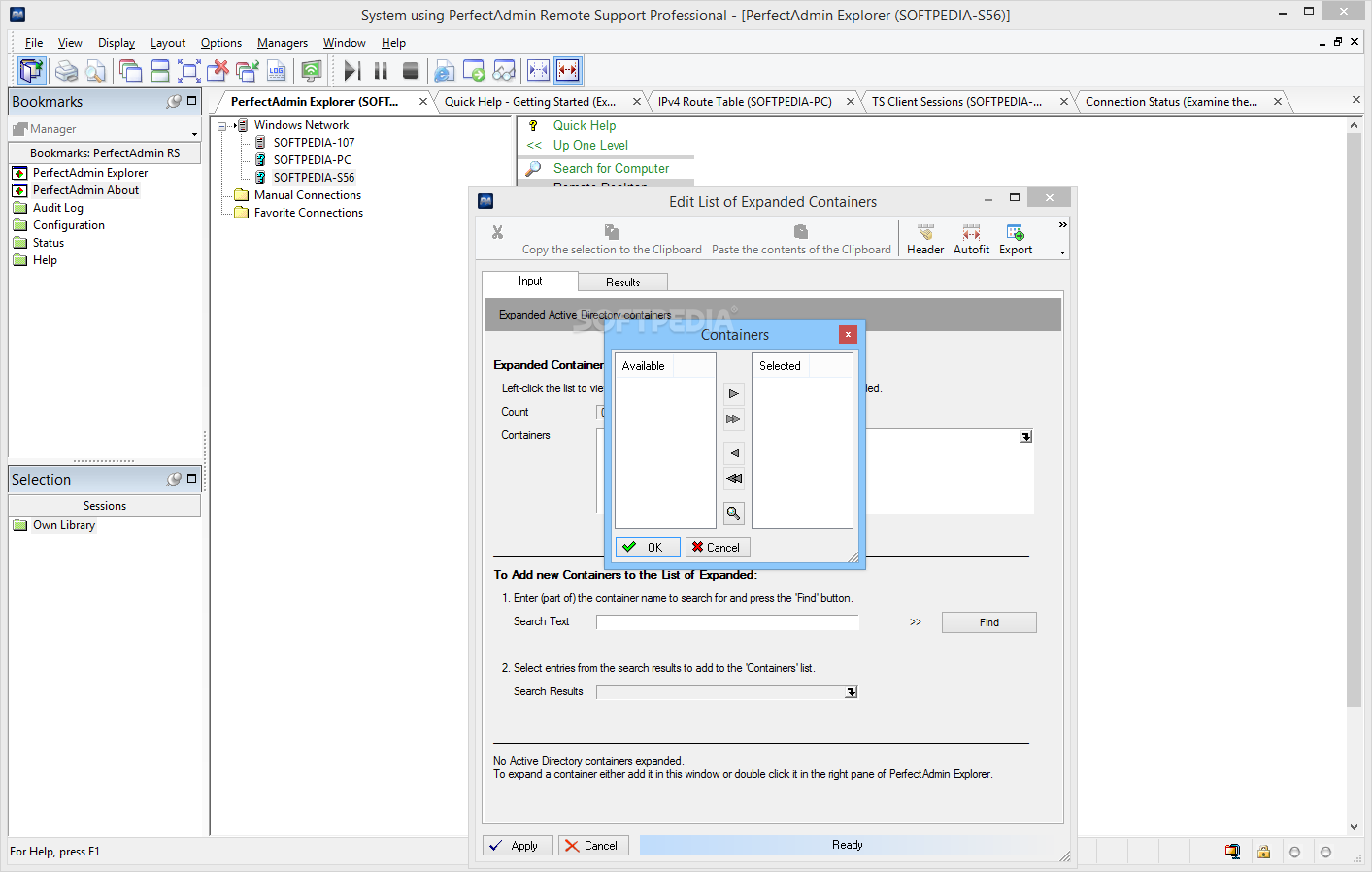Open the Managers menu
The height and width of the screenshot is (872, 1372).
click(283, 43)
